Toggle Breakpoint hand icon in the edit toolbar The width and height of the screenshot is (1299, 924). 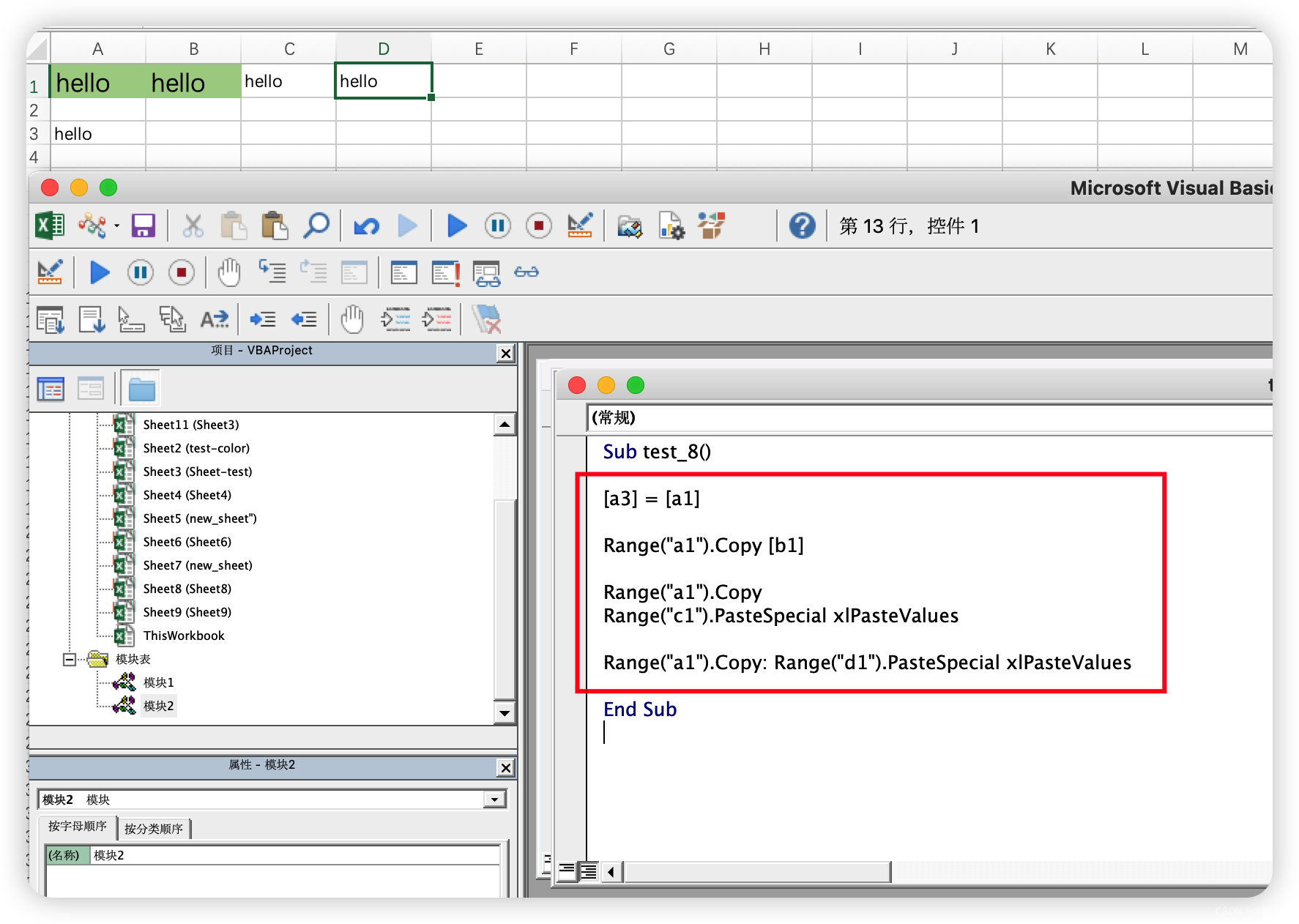coord(352,319)
